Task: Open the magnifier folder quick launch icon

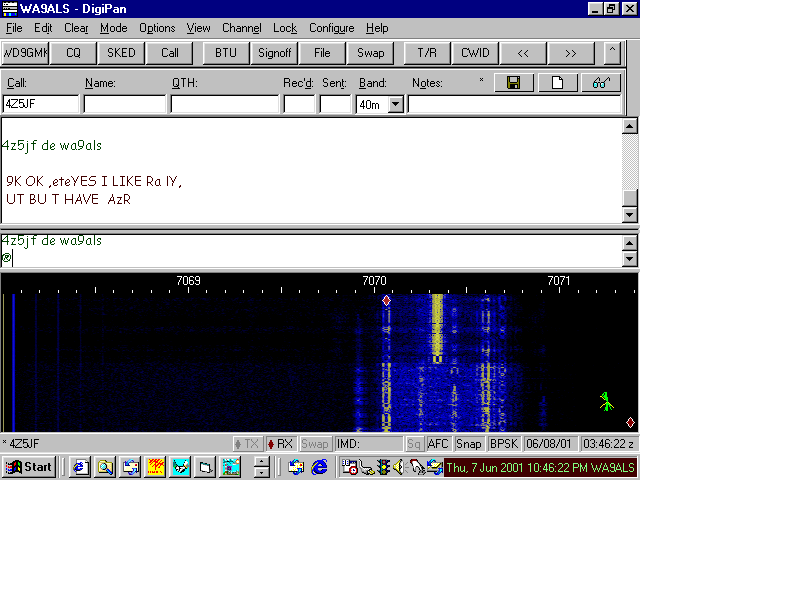Action: coord(106,467)
